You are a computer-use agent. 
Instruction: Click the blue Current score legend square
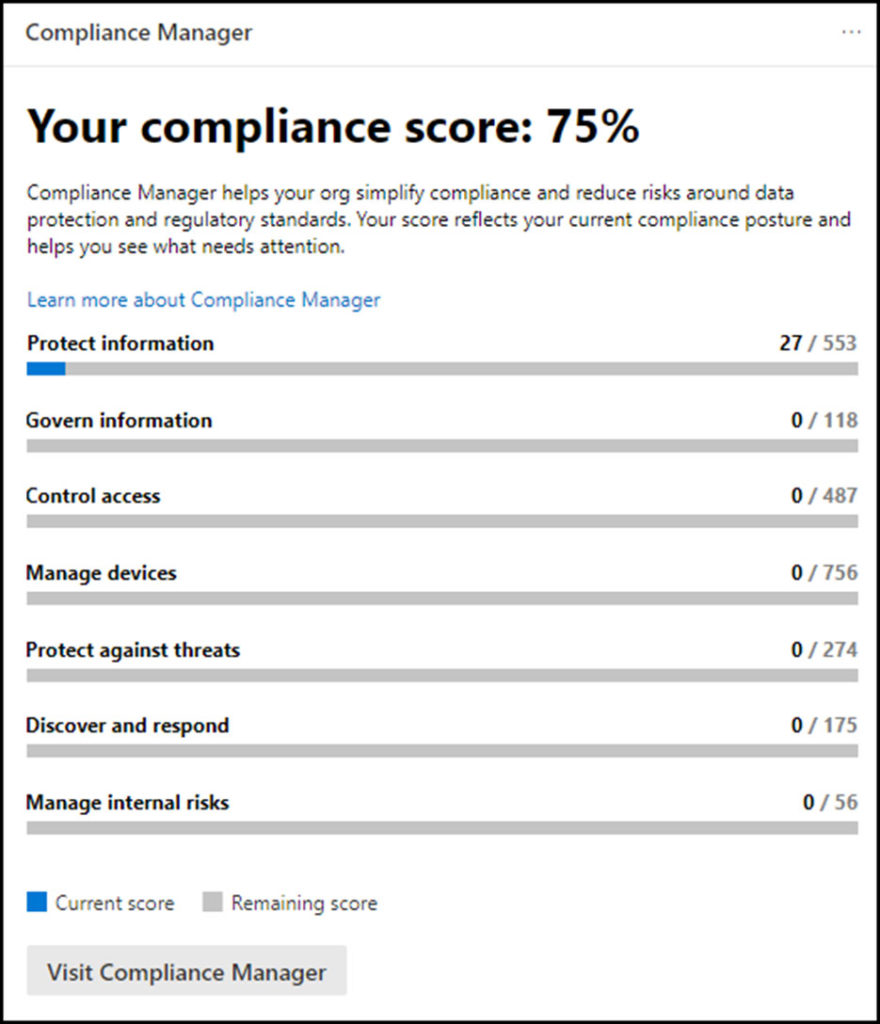coord(37,902)
